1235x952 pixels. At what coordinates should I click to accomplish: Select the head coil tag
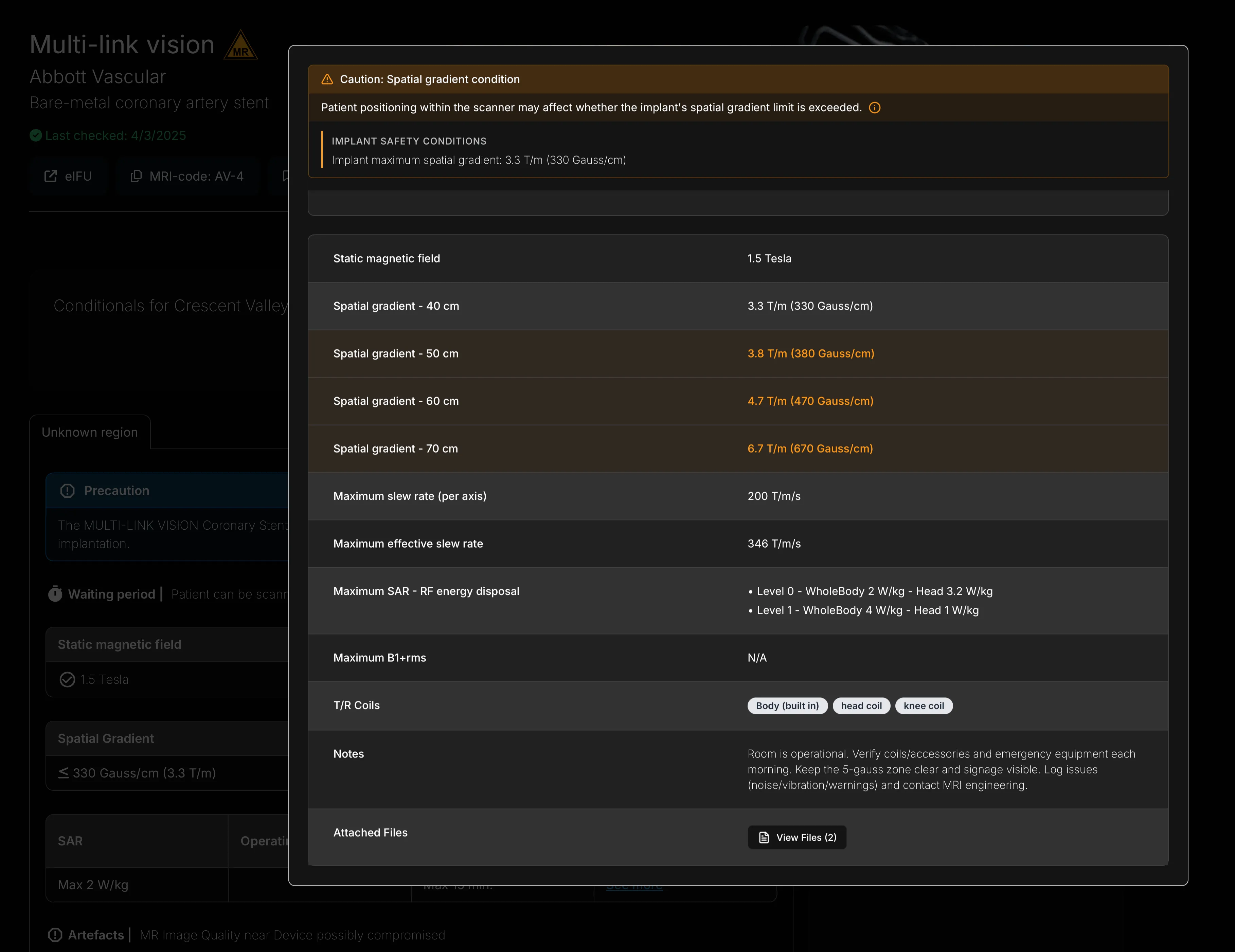click(861, 706)
